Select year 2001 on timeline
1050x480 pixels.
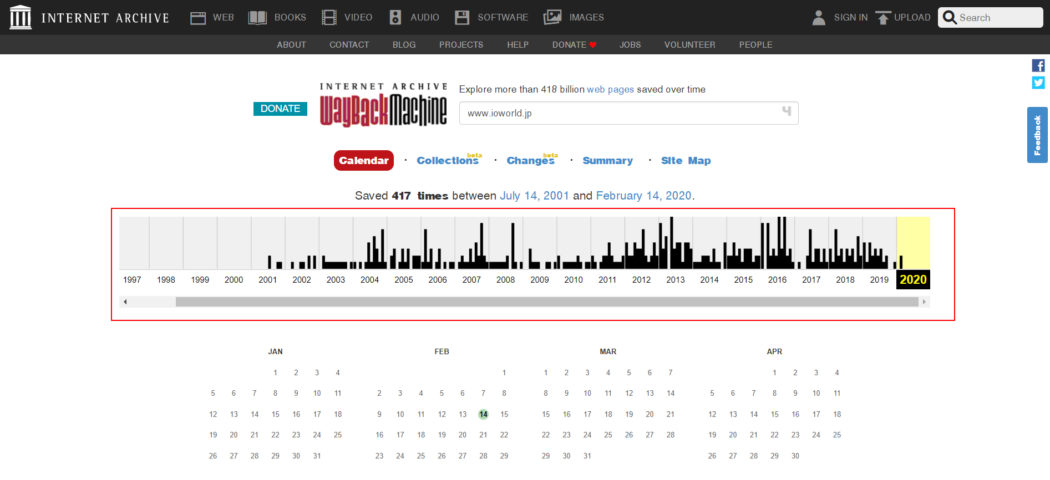click(x=268, y=280)
